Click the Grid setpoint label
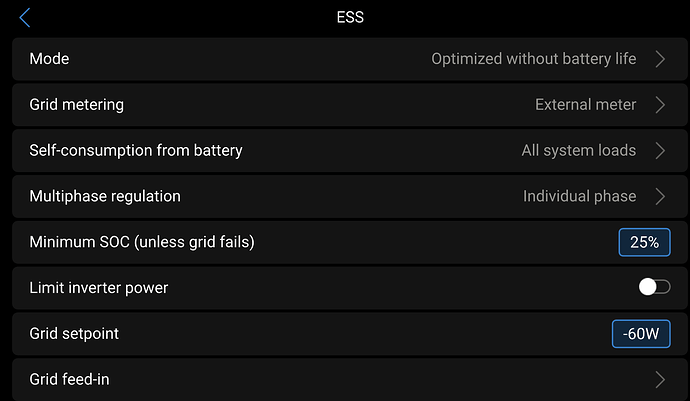This screenshot has height=401, width=690. coord(74,334)
